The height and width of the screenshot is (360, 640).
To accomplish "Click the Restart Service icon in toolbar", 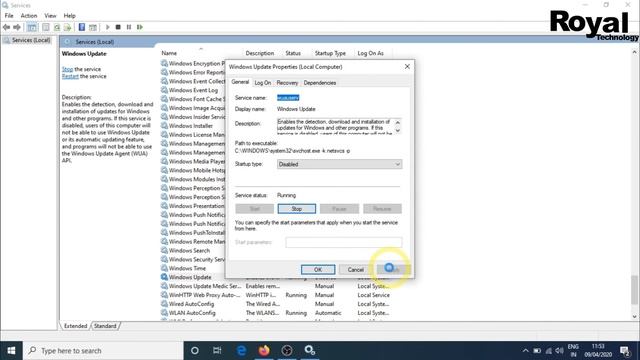I will click(x=140, y=27).
